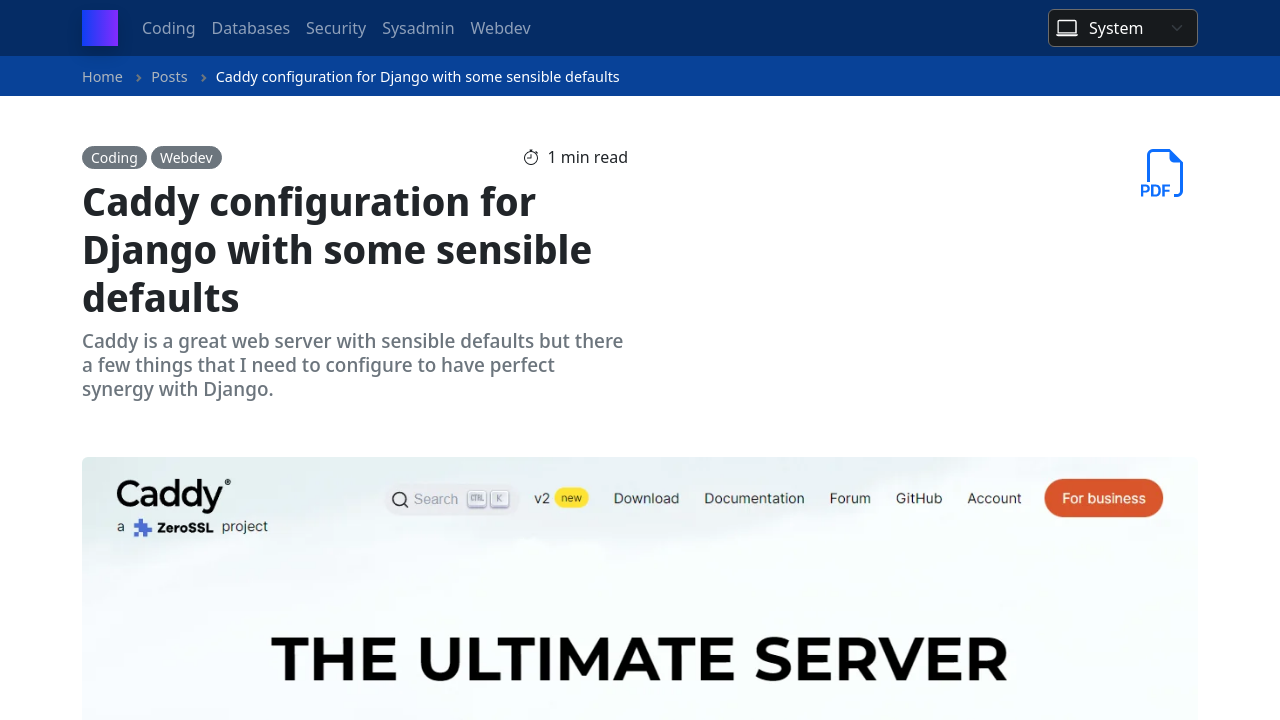Click the site logo in the header
Screen dimensions: 1280x720
coord(99,28)
